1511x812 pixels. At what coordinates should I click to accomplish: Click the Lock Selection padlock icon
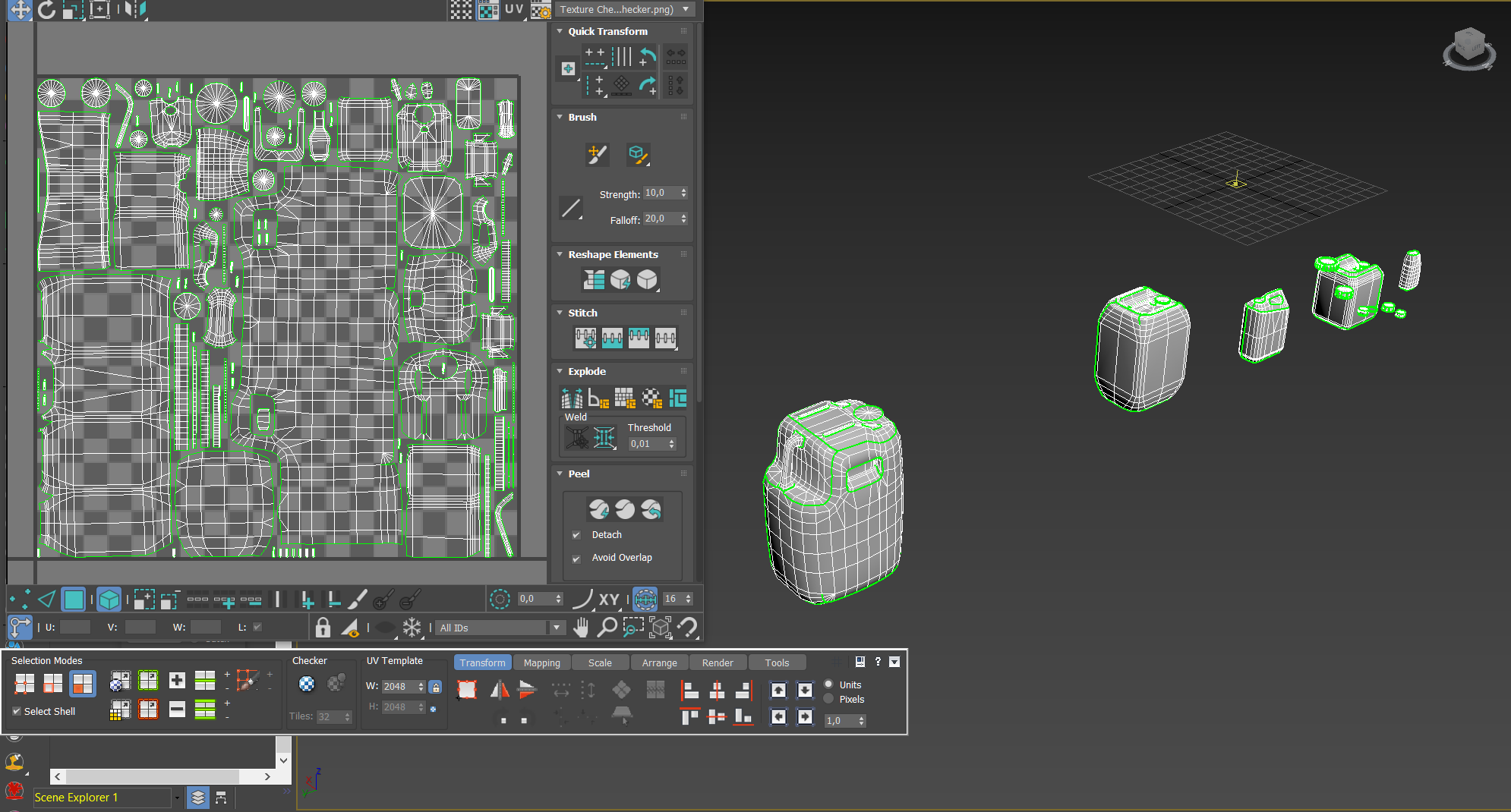pos(323,628)
